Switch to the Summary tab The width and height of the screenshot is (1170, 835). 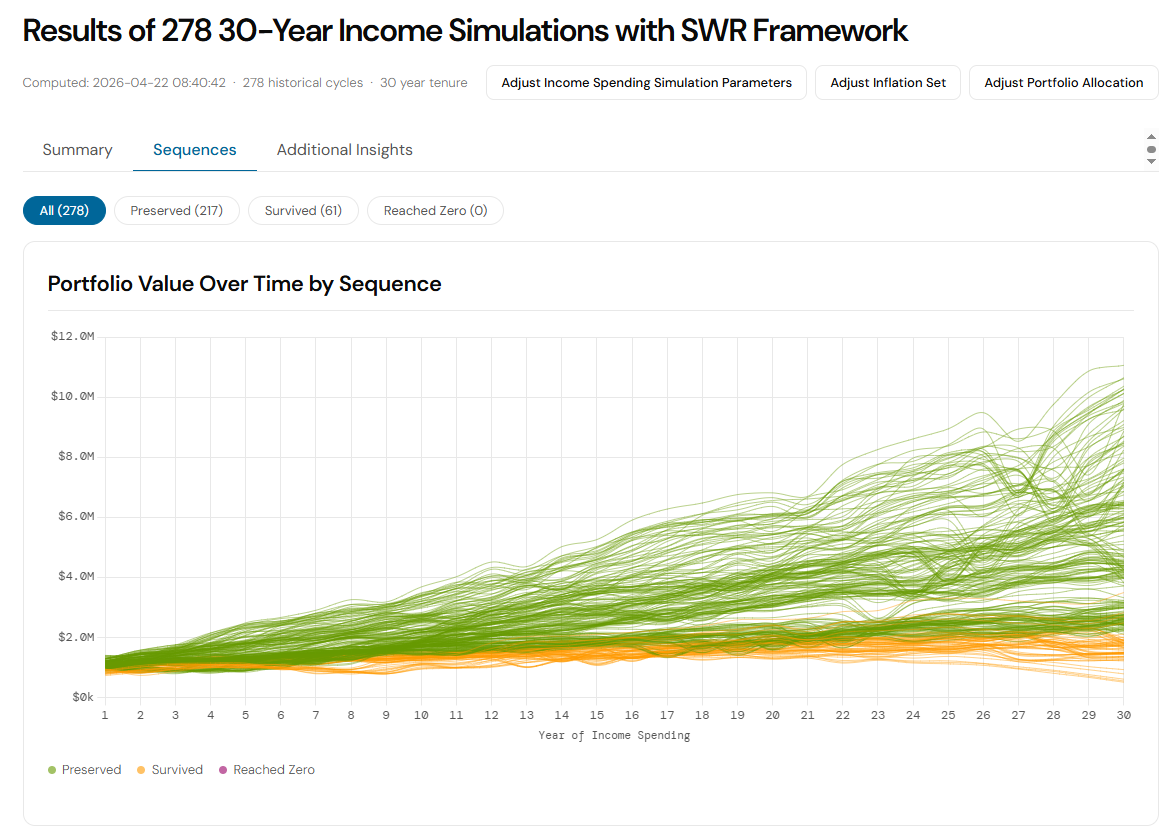tap(77, 150)
